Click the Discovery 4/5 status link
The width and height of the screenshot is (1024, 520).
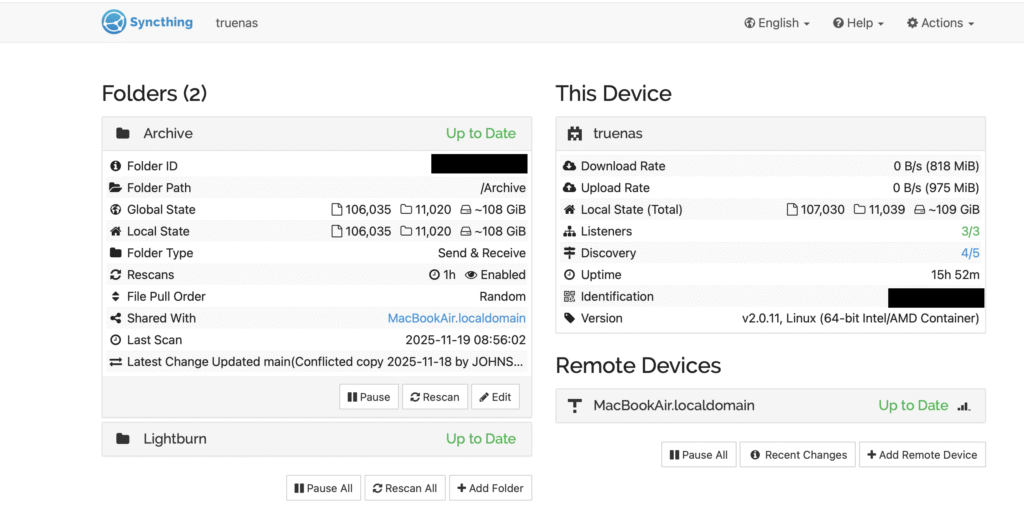click(969, 254)
